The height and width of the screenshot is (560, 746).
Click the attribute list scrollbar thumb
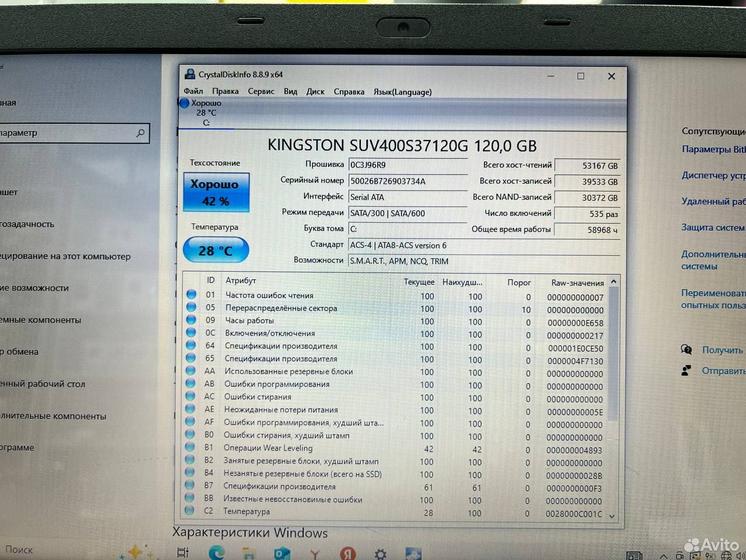pyautogui.click(x=613, y=353)
